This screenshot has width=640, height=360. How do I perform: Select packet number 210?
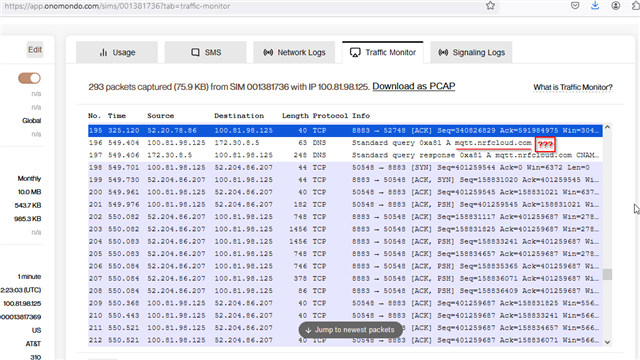click(345, 316)
